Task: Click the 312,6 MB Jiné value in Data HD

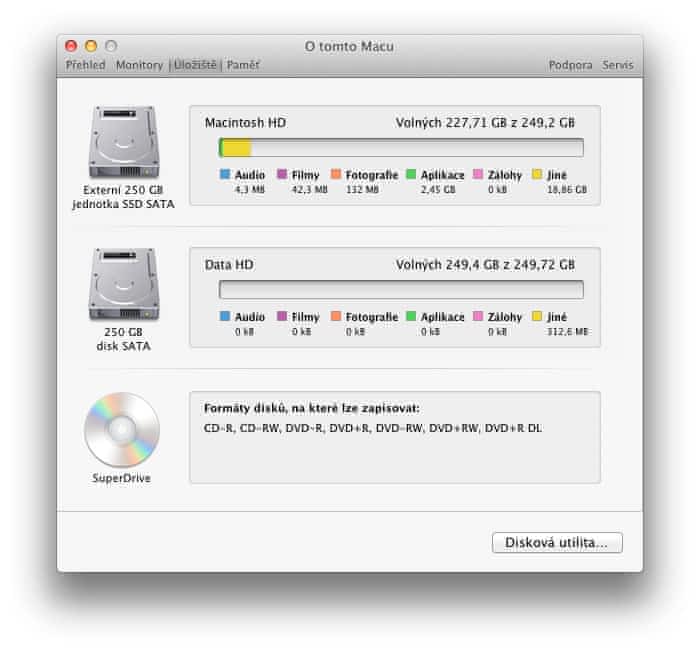Action: [x=568, y=331]
